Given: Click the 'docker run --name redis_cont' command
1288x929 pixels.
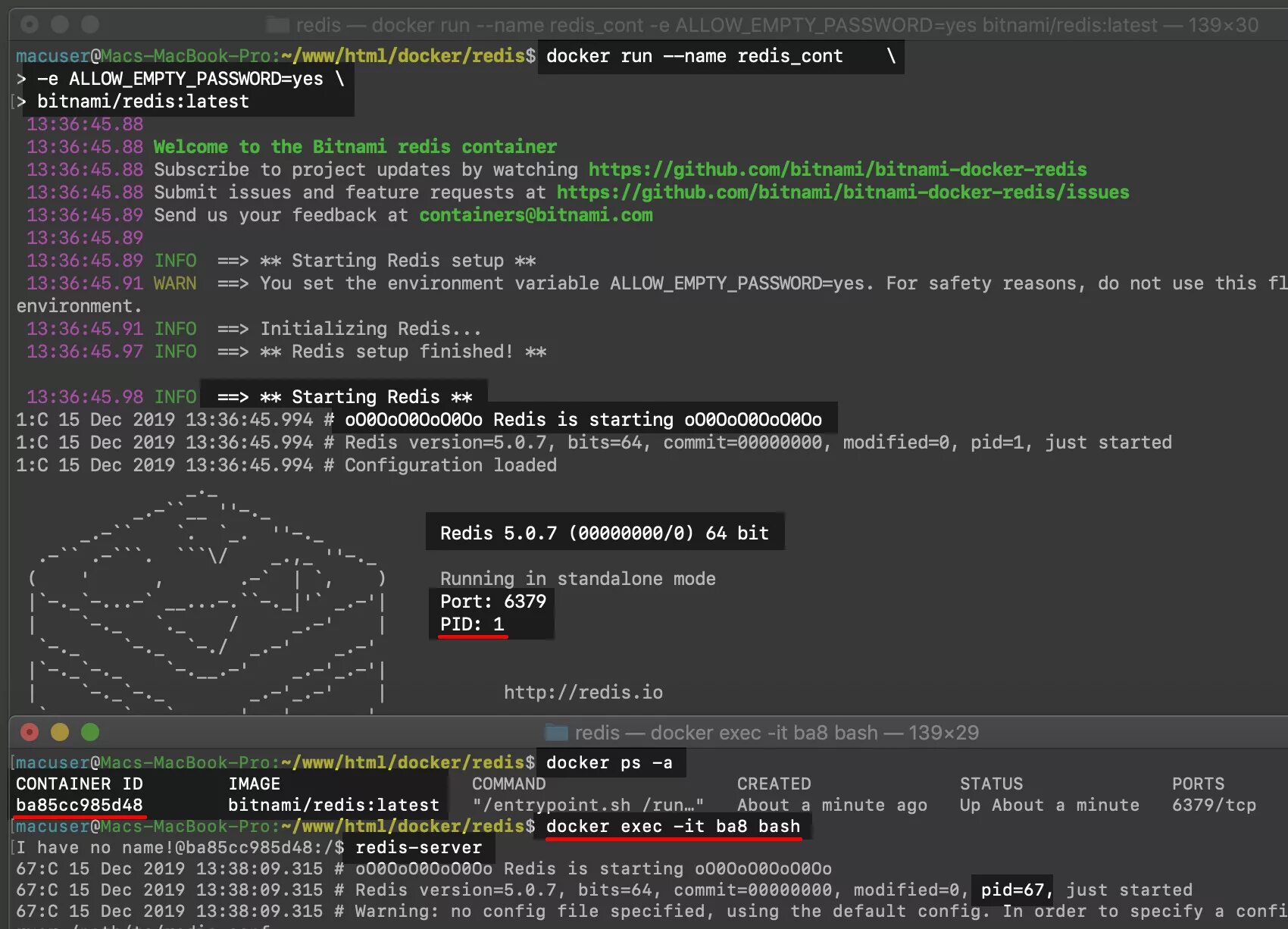Looking at the screenshot, I should 694,56.
